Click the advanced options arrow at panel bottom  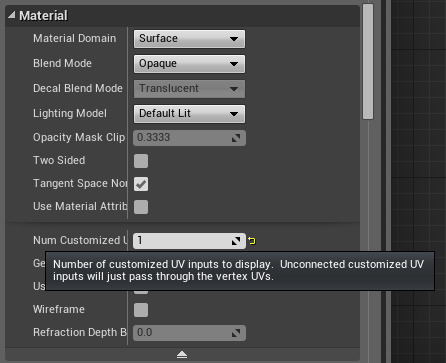[182, 355]
